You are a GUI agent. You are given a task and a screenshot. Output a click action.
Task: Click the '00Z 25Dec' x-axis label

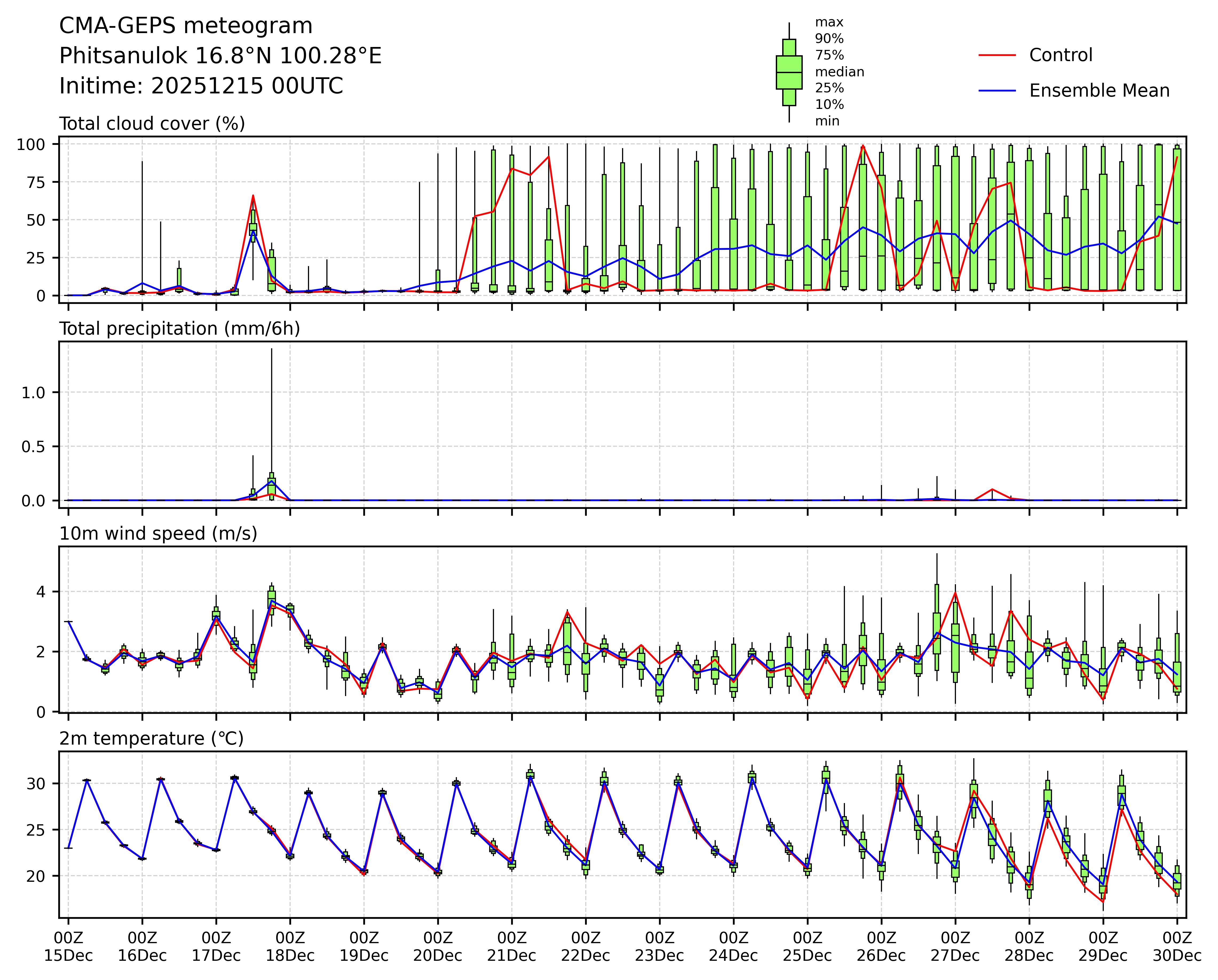[x=807, y=947]
